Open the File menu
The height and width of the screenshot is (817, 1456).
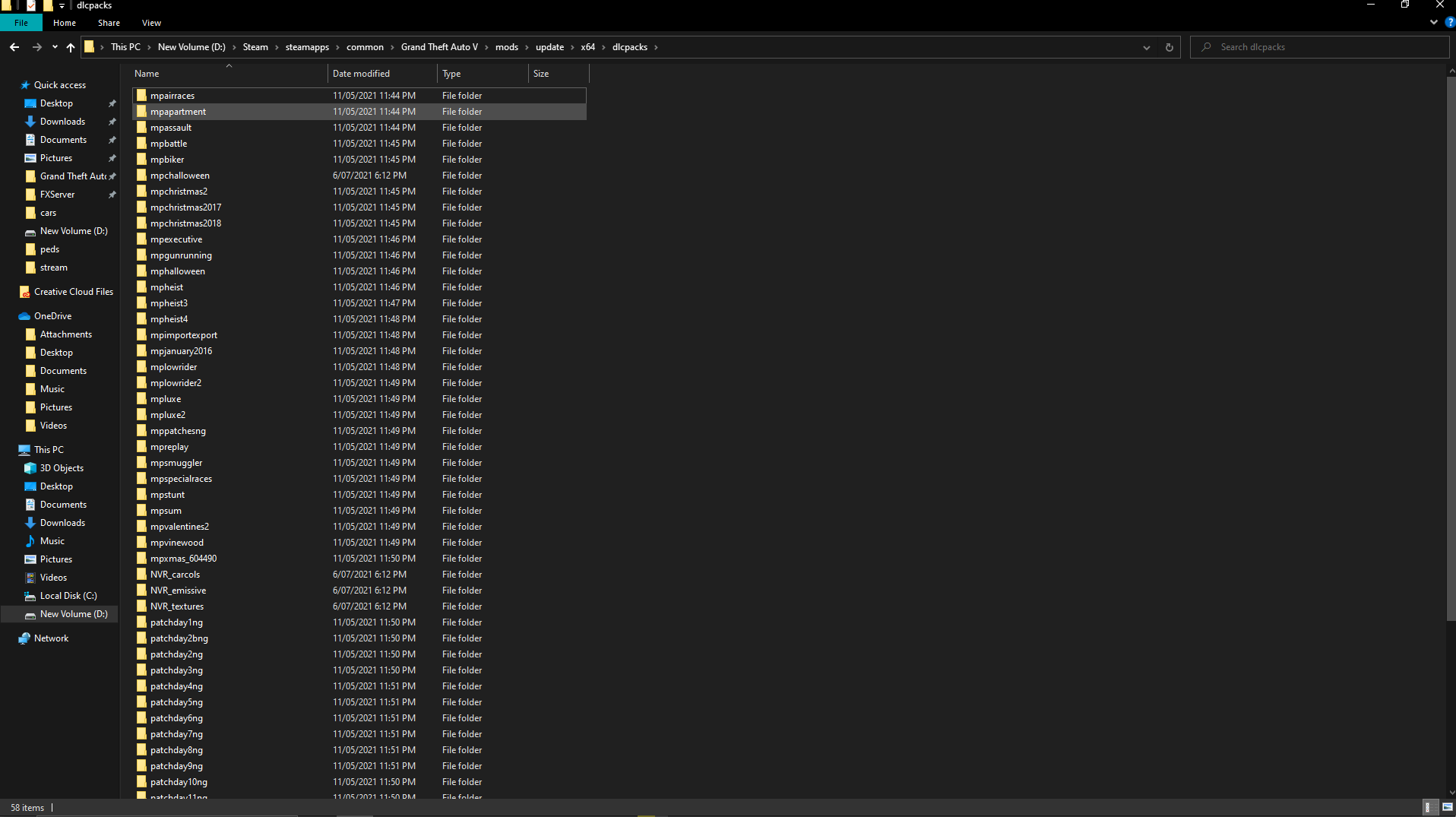coord(21,23)
